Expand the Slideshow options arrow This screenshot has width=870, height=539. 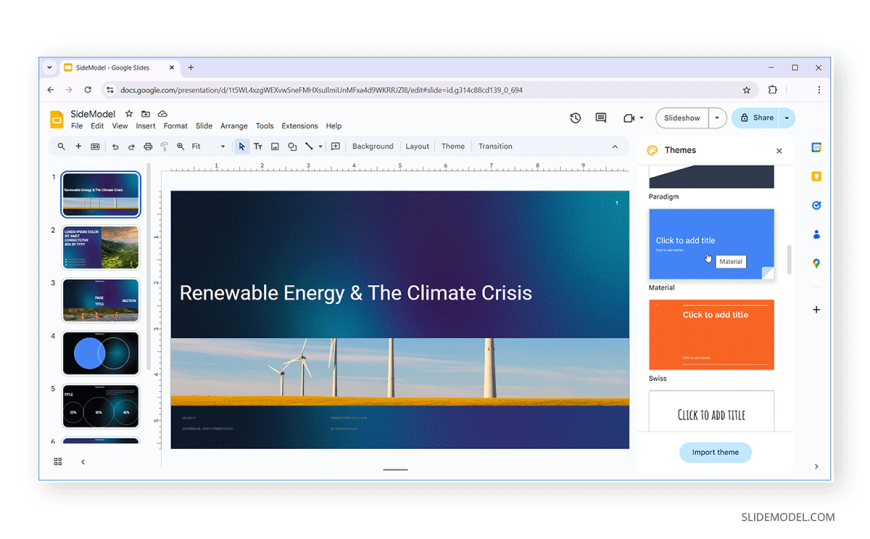pos(717,118)
